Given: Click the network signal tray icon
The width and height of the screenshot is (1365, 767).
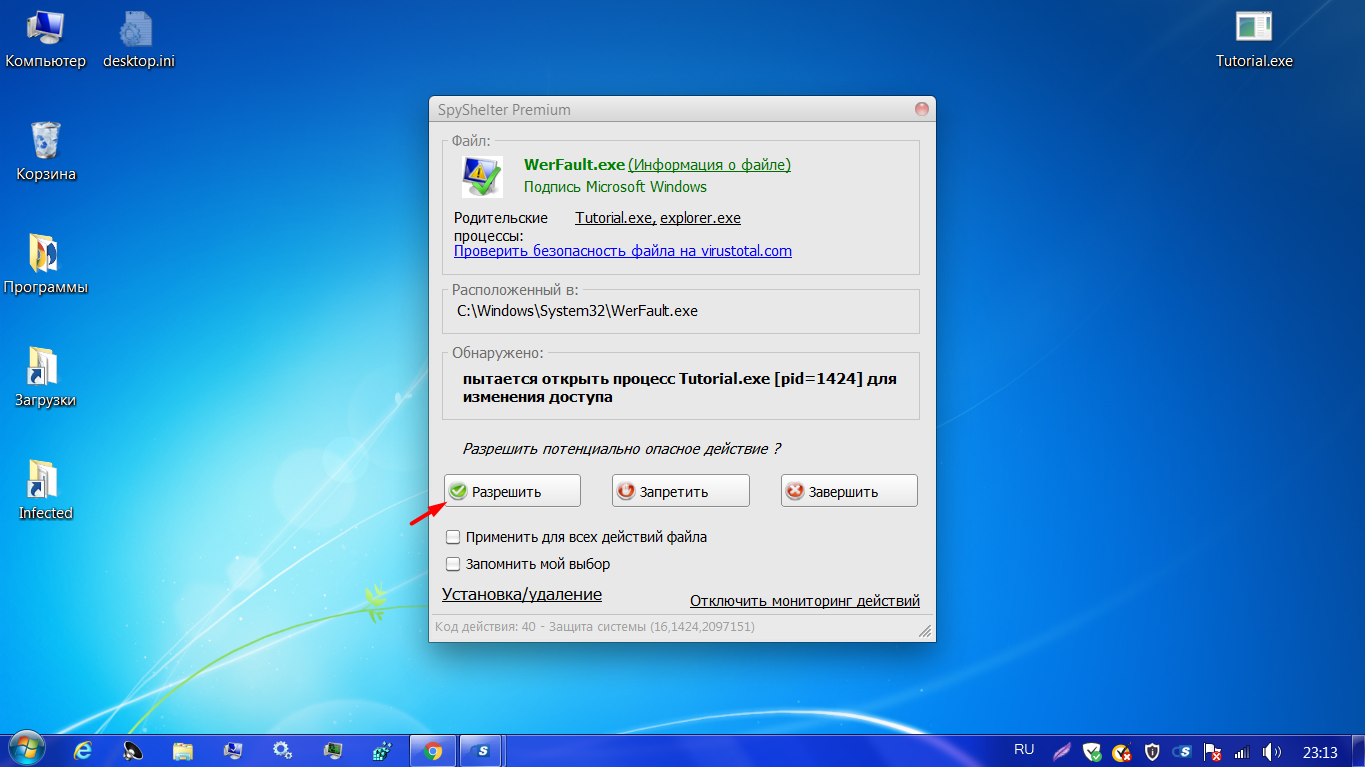Looking at the screenshot, I should [1242, 751].
